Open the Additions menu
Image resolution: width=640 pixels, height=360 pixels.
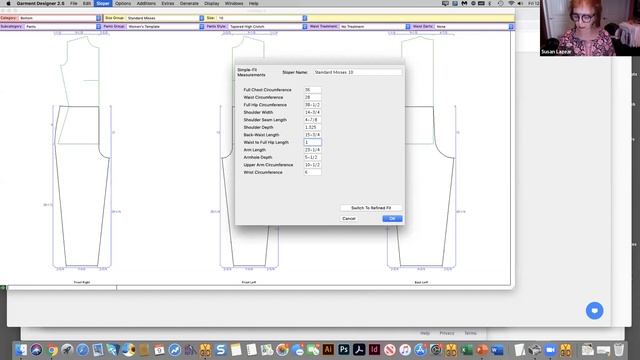point(146,3)
